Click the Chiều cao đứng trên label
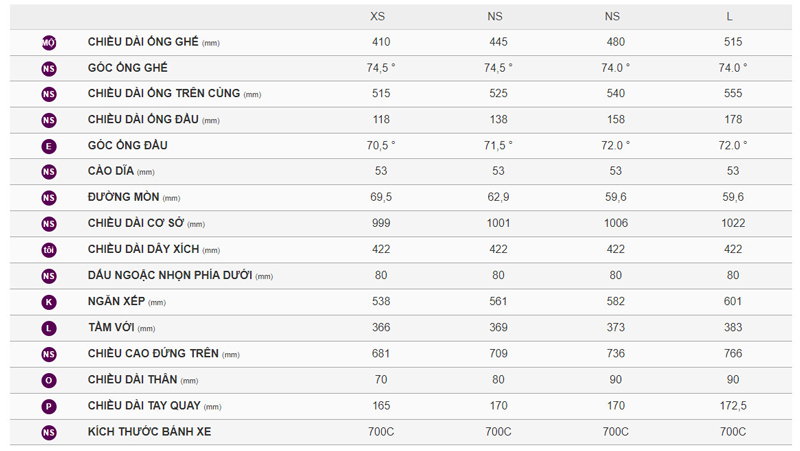The image size is (800, 451). click(x=153, y=354)
